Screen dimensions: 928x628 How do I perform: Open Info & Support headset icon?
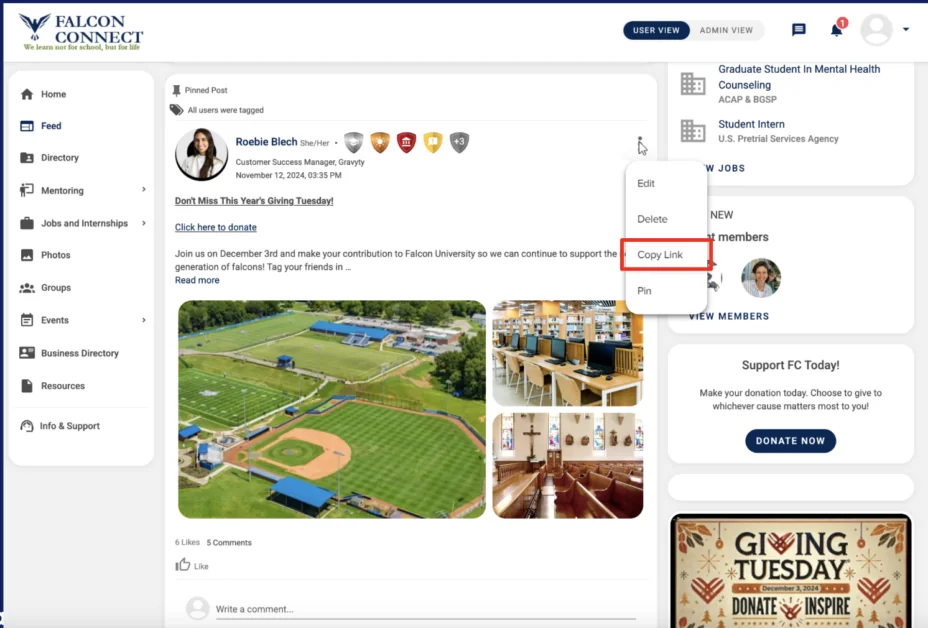click(27, 426)
